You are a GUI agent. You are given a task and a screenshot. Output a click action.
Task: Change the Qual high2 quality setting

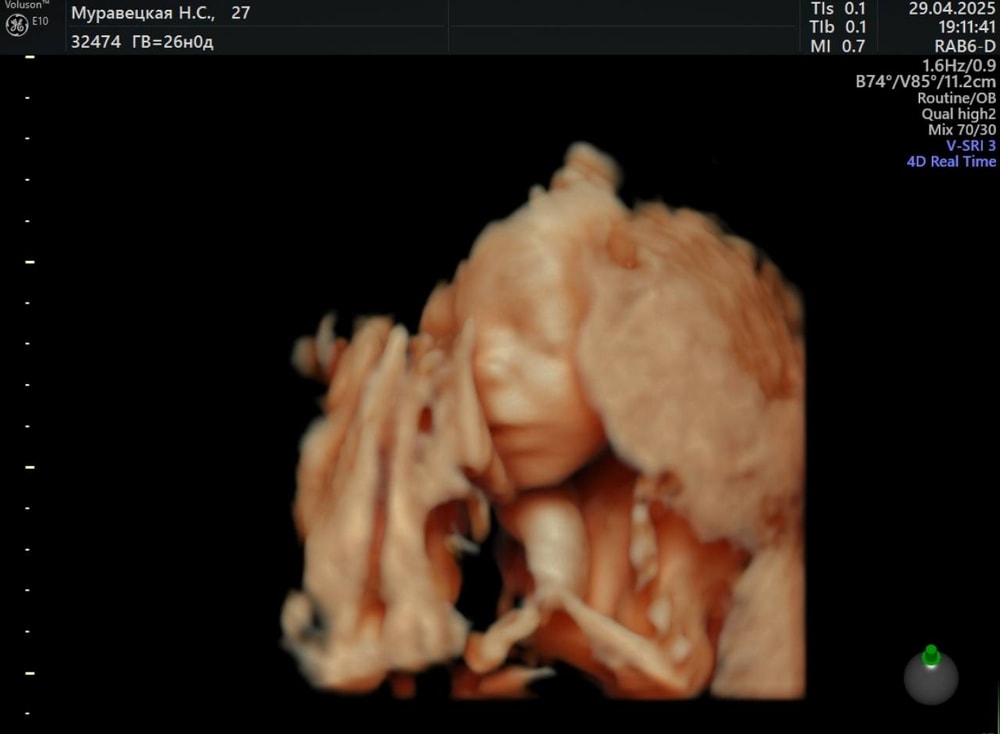coord(958,114)
